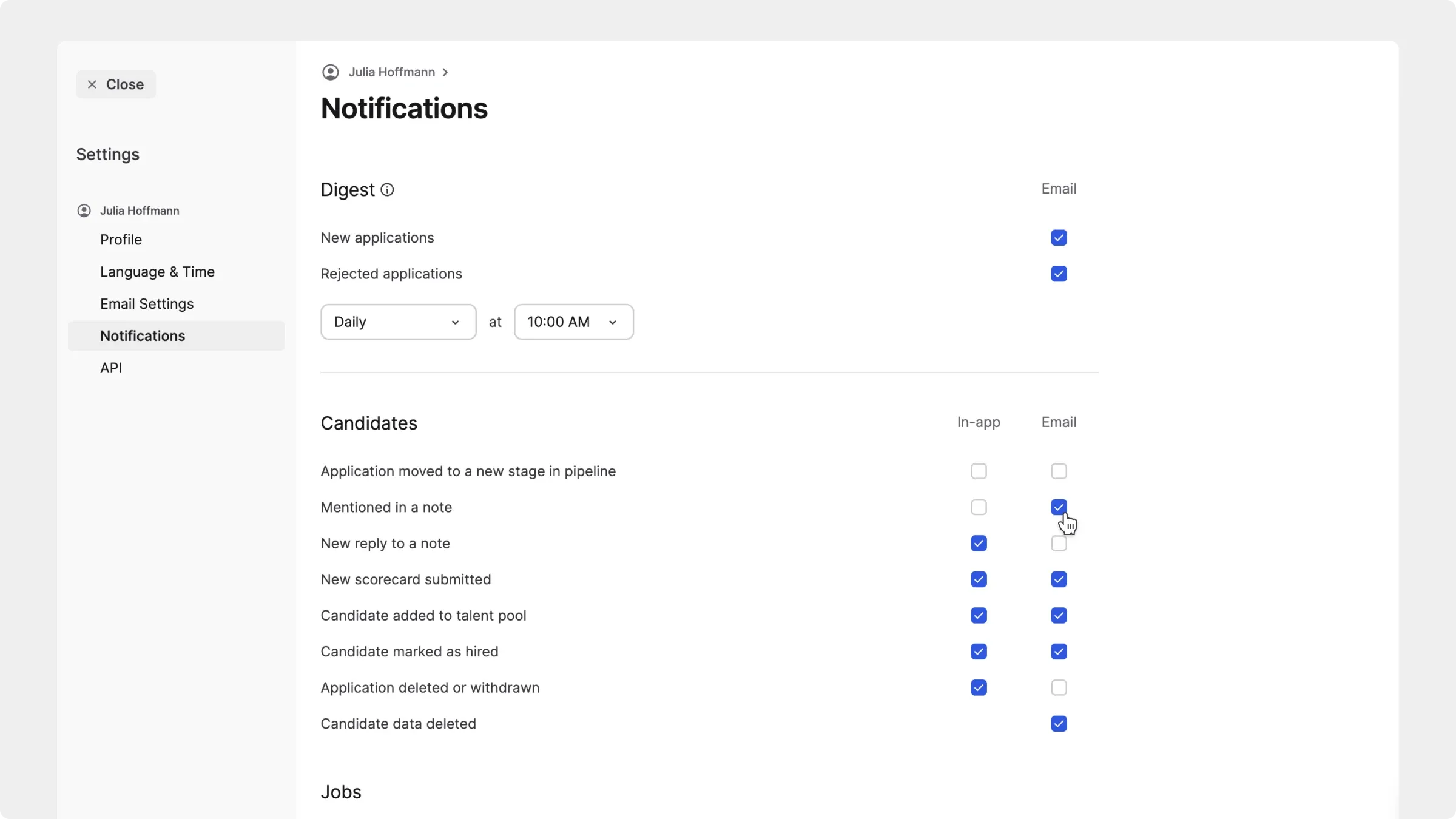The width and height of the screenshot is (1456, 819).
Task: Uncheck Rejected applications email digest
Action: (x=1059, y=274)
